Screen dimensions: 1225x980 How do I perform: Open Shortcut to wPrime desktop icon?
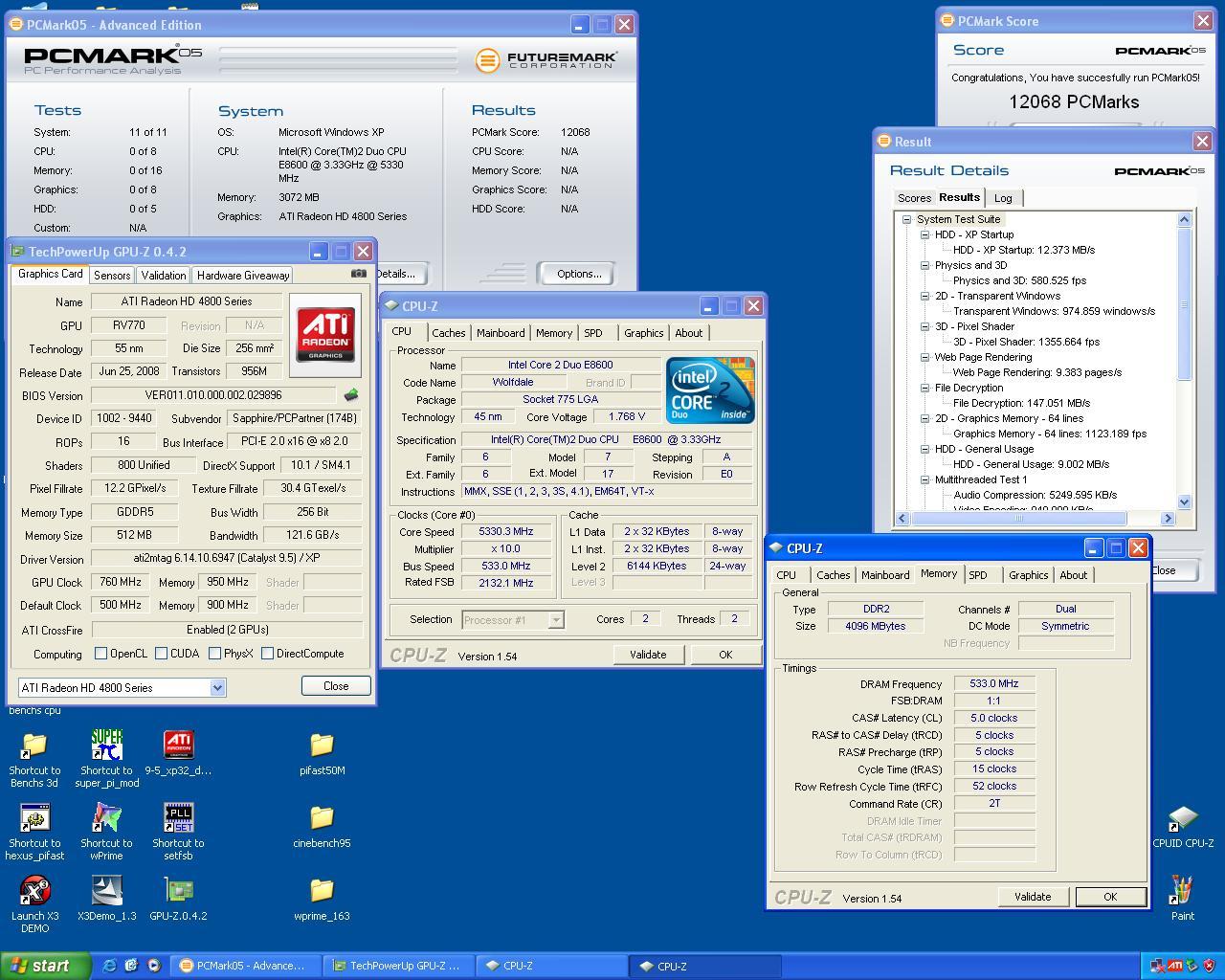tap(107, 819)
